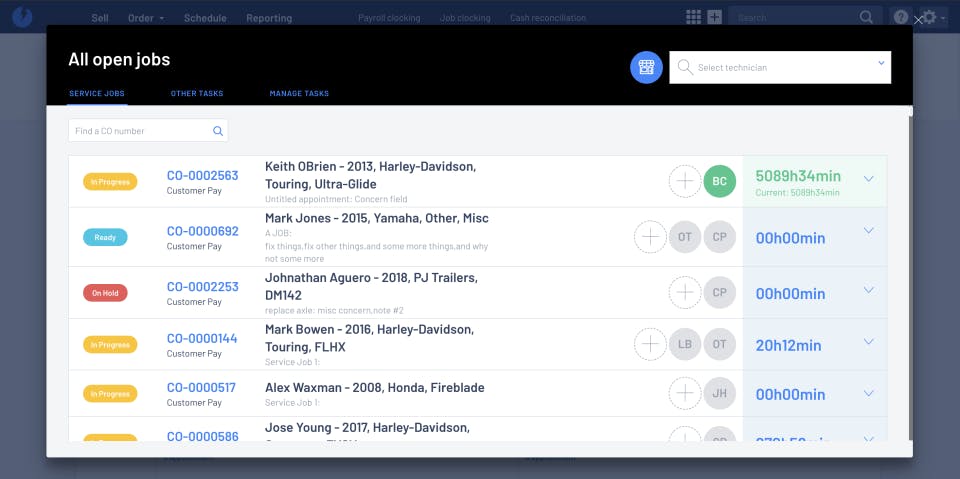Click the Find a CO number field

[x=148, y=130]
